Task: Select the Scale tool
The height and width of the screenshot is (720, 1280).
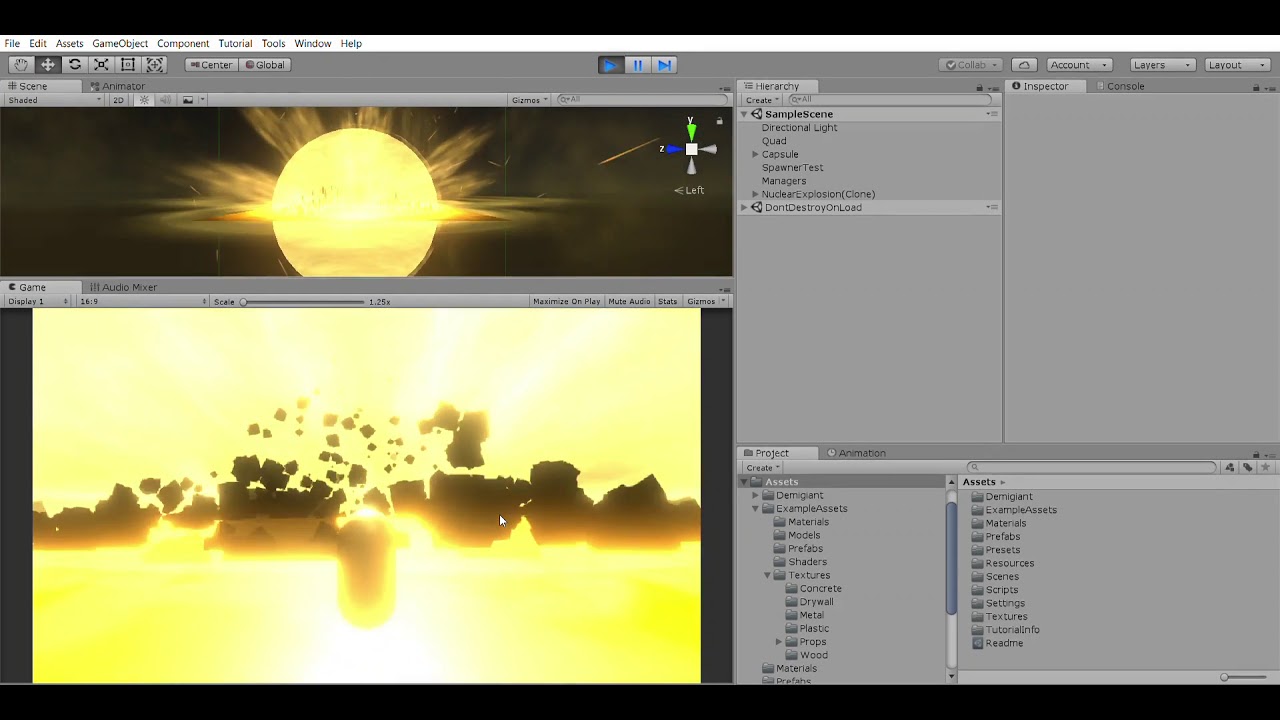Action: tap(101, 65)
